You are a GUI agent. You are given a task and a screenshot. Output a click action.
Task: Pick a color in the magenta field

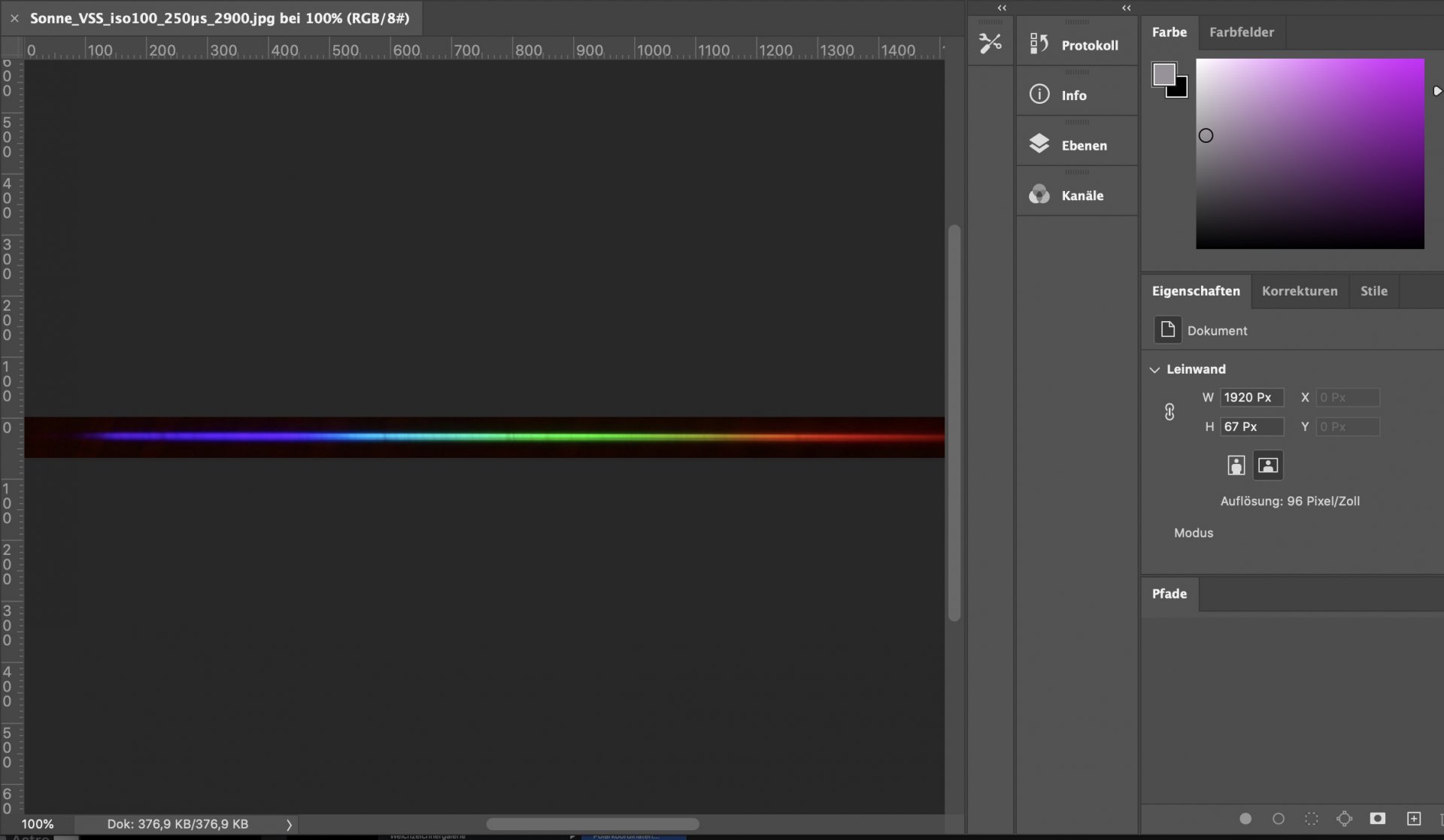(x=1309, y=153)
